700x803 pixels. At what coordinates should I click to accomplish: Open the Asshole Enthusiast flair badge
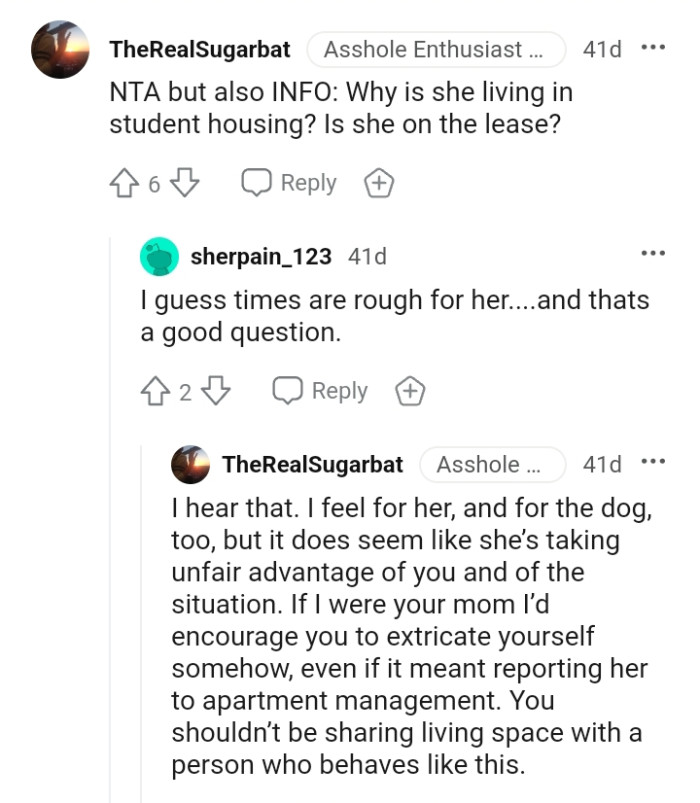pyautogui.click(x=436, y=49)
